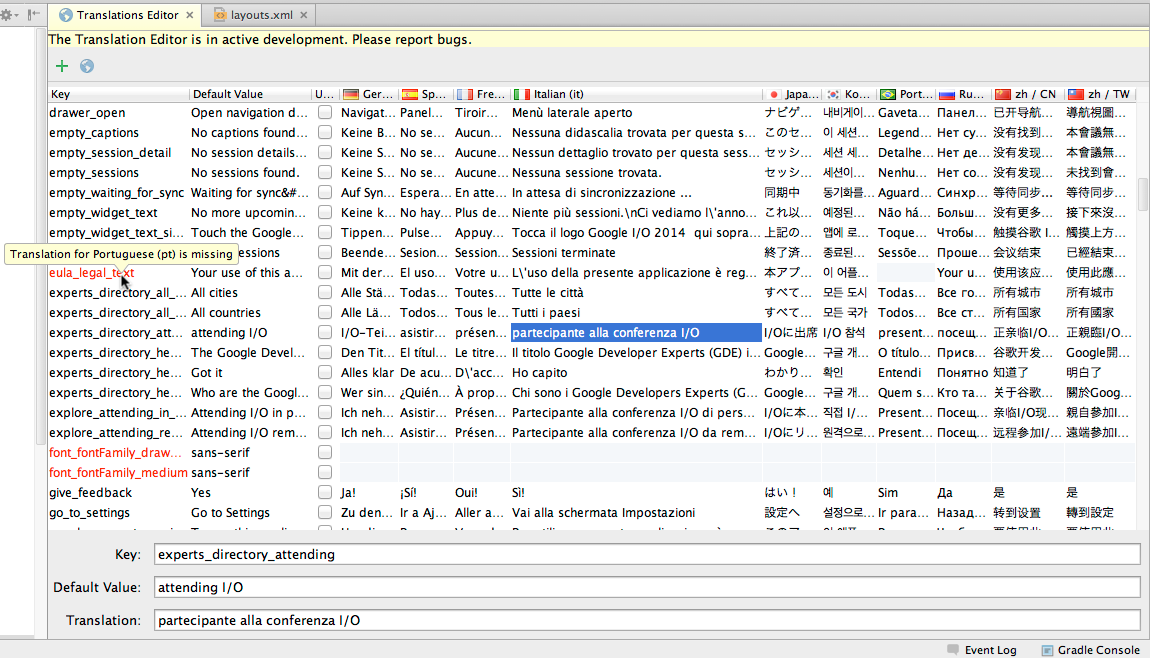Click the U... untranslatable column header
Screen dimensions: 1150x658
[325, 94]
